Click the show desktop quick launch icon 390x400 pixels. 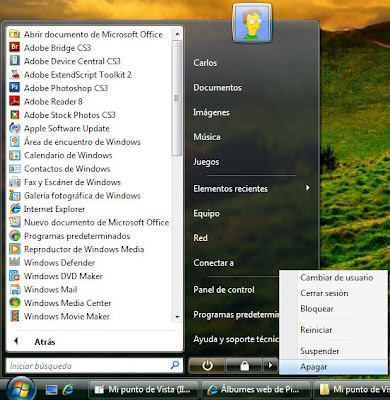(x=51, y=389)
